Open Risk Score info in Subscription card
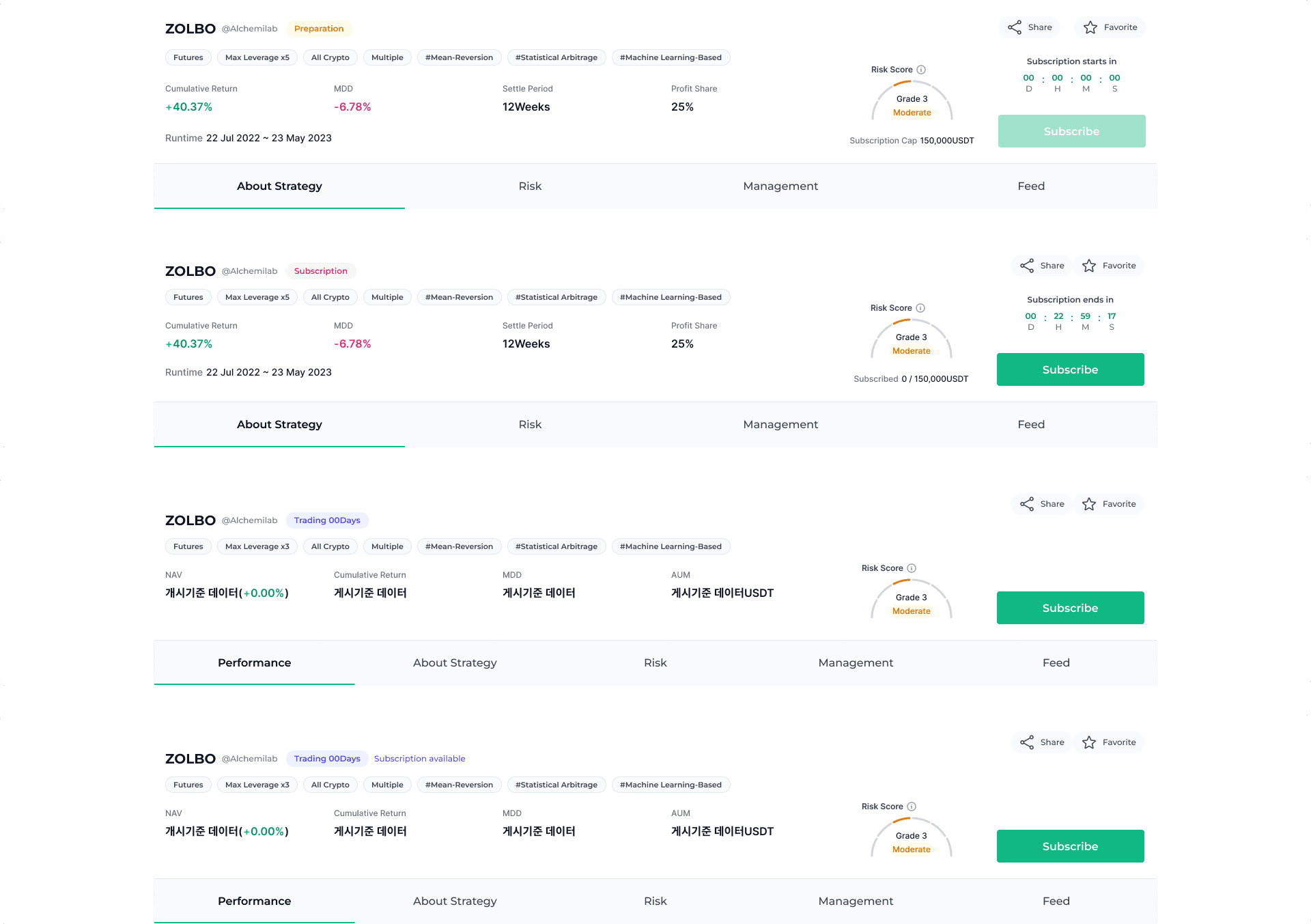 920,308
